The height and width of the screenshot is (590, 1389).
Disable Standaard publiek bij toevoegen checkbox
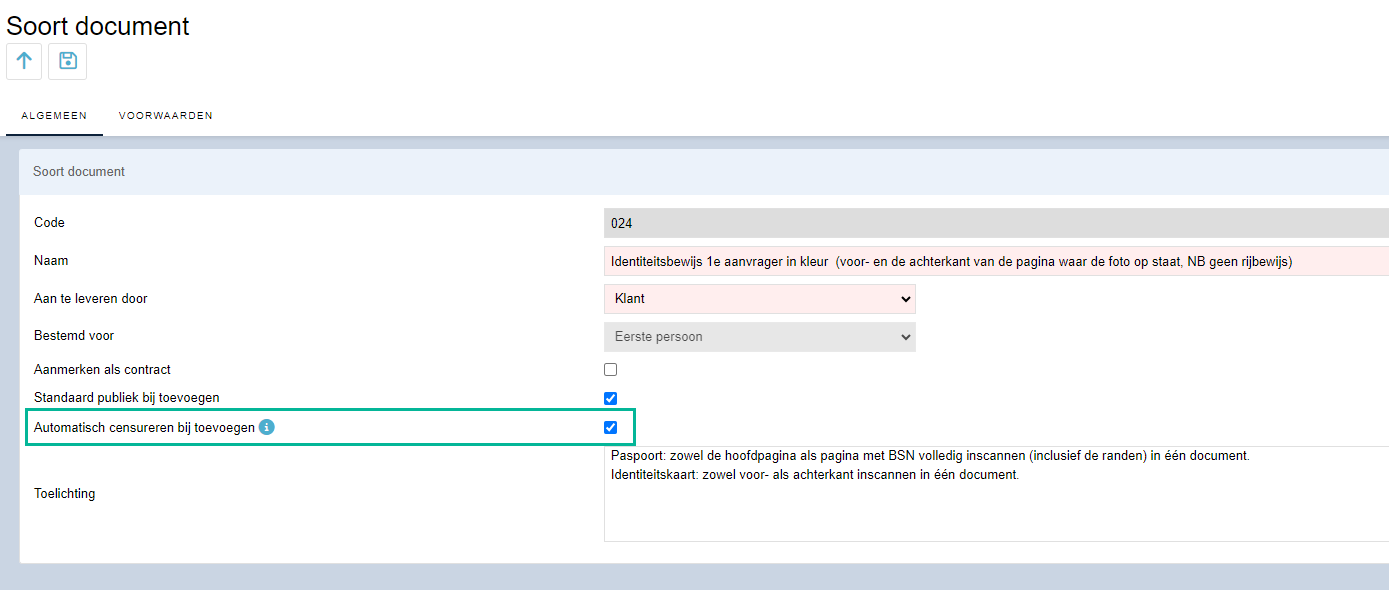[x=611, y=398]
